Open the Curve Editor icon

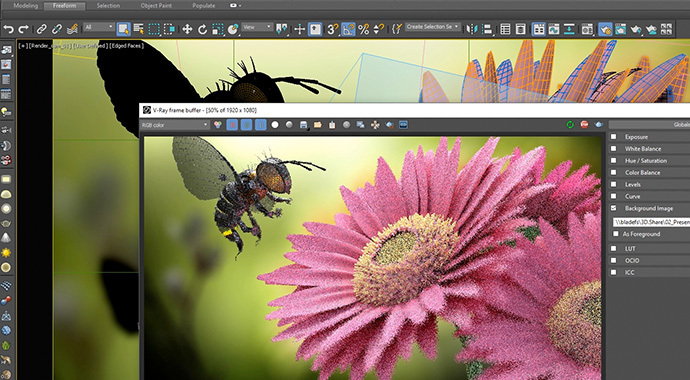coord(554,29)
